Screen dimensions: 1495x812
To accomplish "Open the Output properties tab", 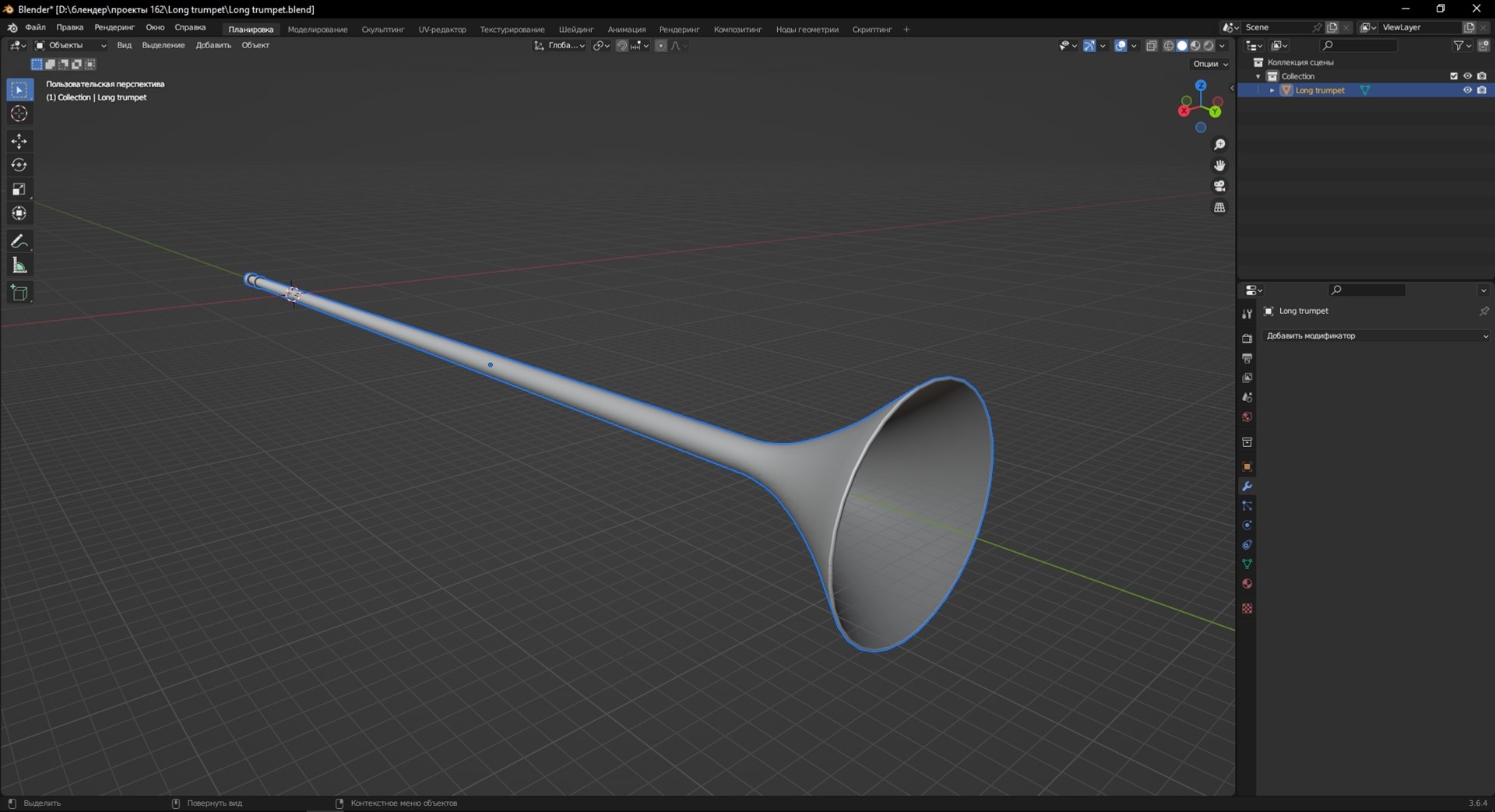I will [x=1247, y=357].
